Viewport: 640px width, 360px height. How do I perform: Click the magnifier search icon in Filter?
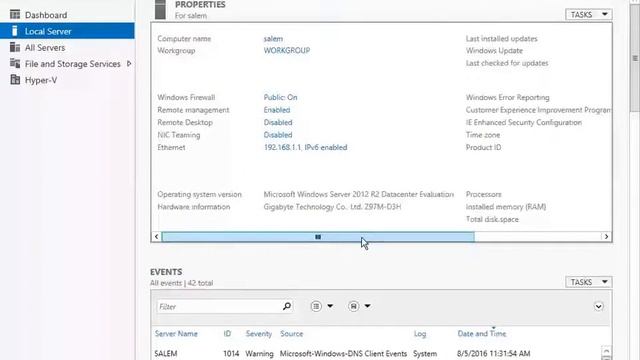point(287,306)
